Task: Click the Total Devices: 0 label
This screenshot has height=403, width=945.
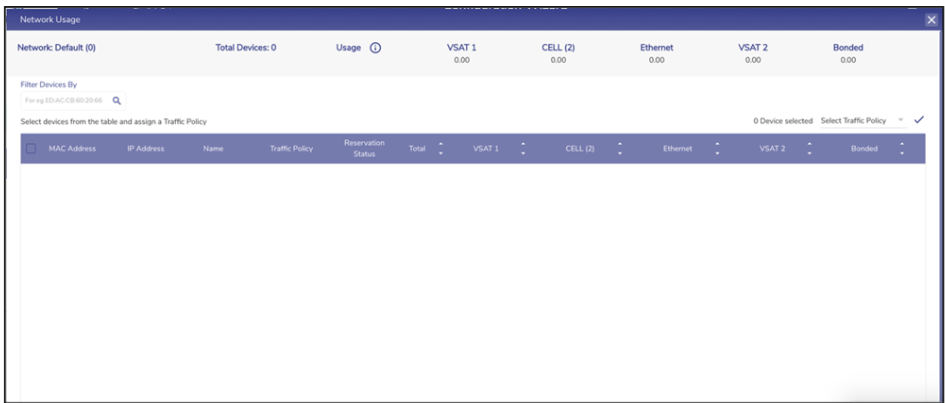Action: point(246,47)
